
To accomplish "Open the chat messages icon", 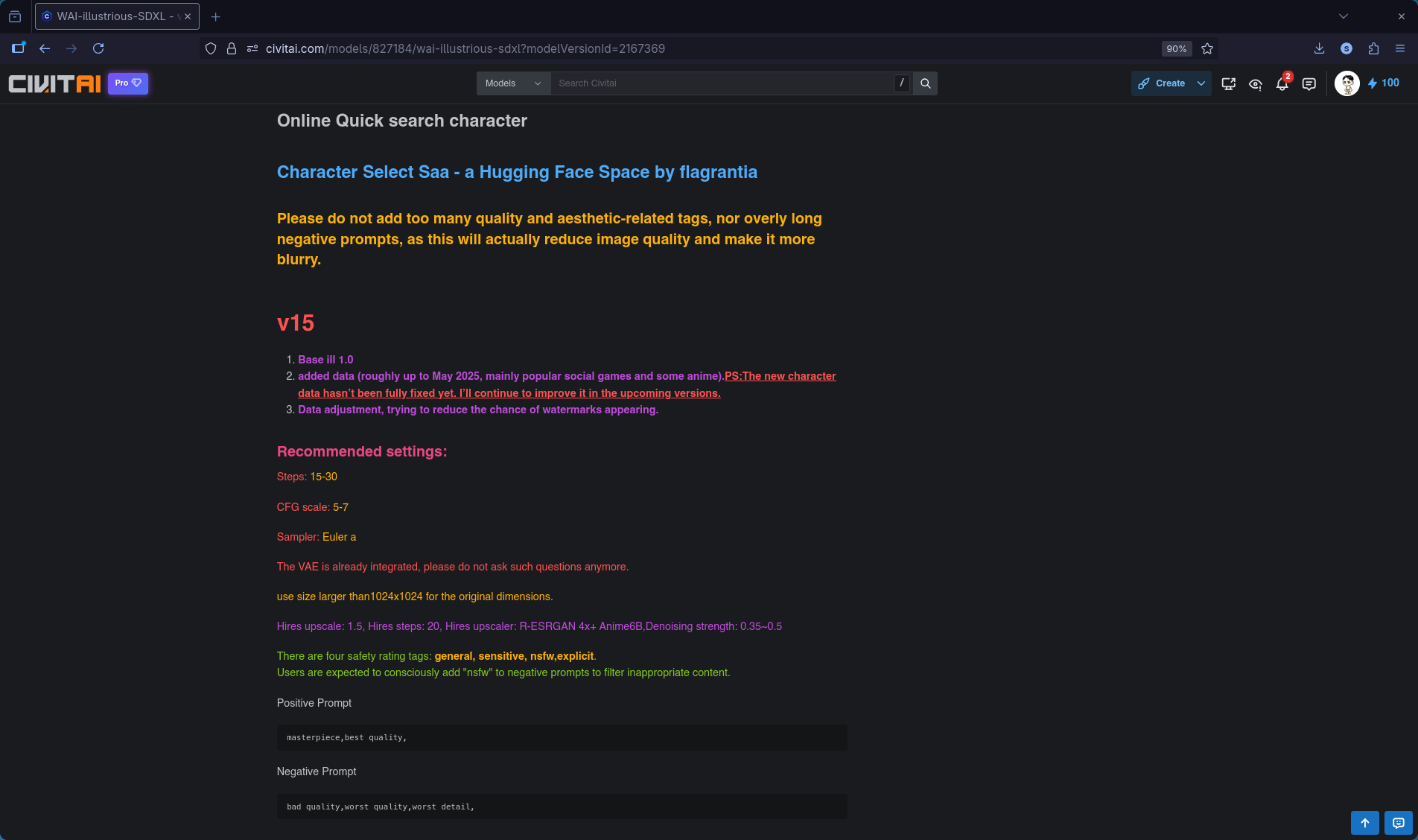I will (1309, 83).
